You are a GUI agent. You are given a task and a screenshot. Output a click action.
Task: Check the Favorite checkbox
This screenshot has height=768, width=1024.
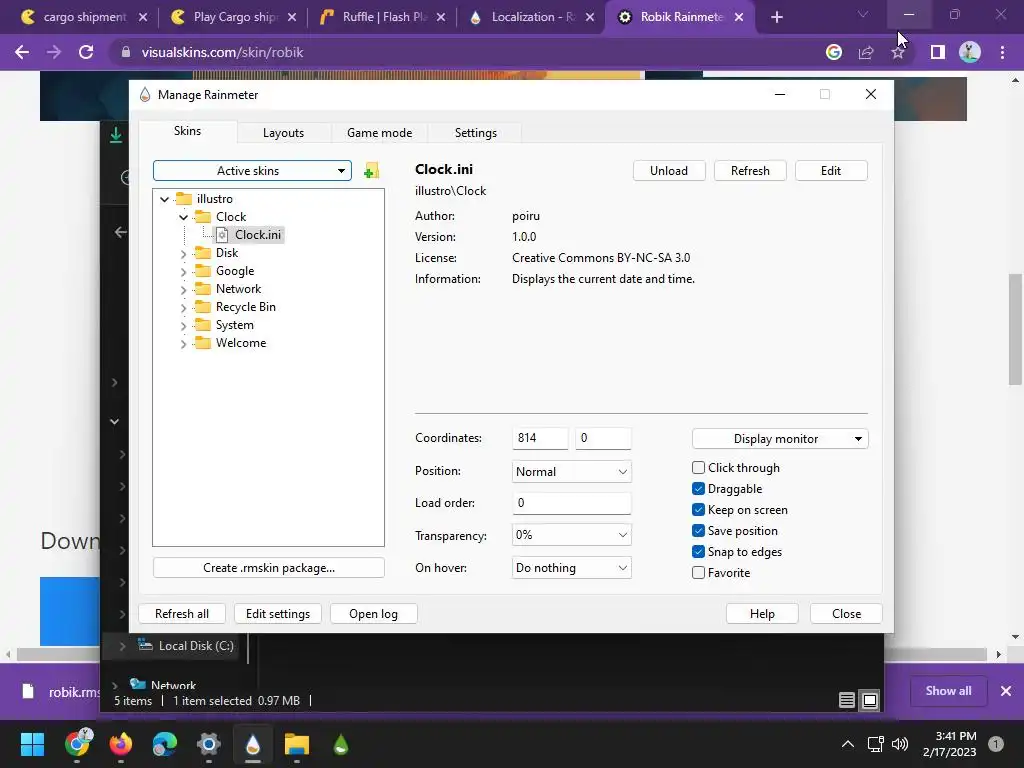pos(698,573)
